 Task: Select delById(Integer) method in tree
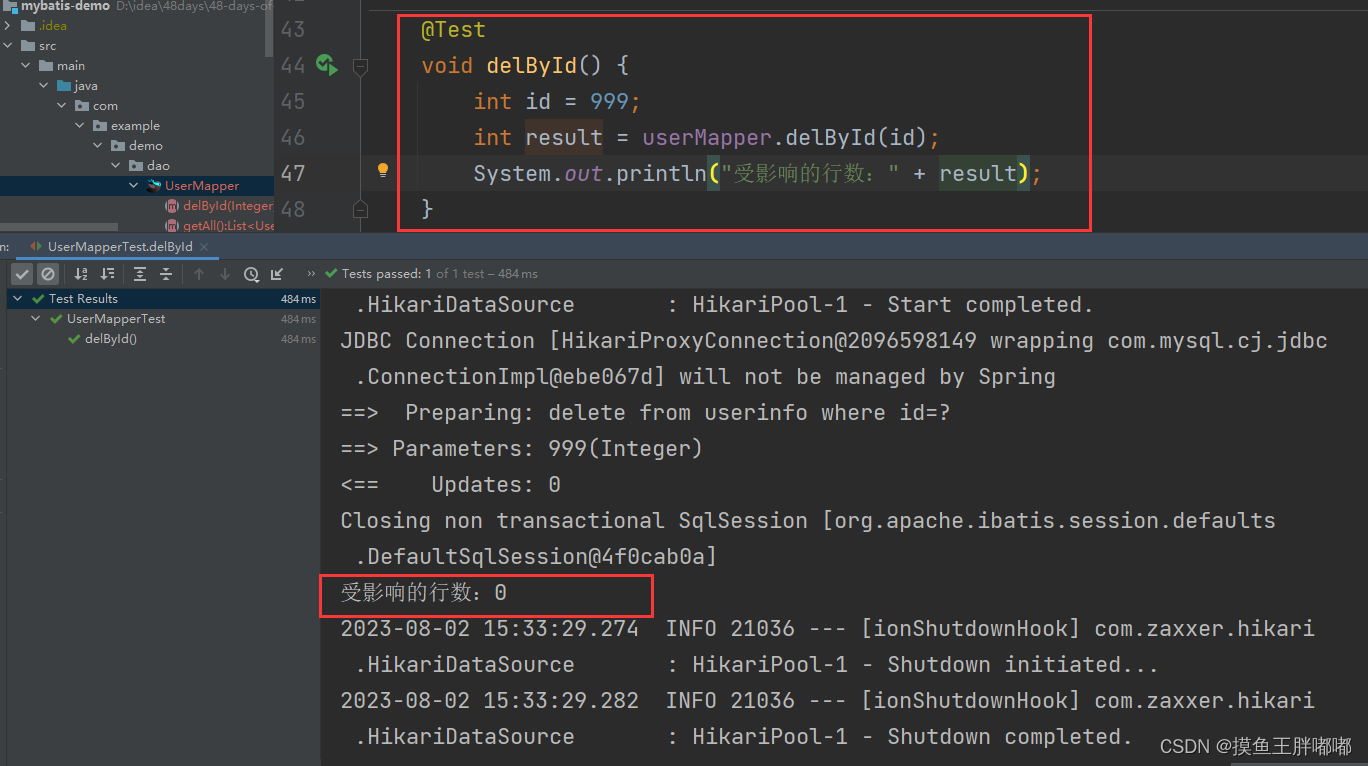[227, 206]
